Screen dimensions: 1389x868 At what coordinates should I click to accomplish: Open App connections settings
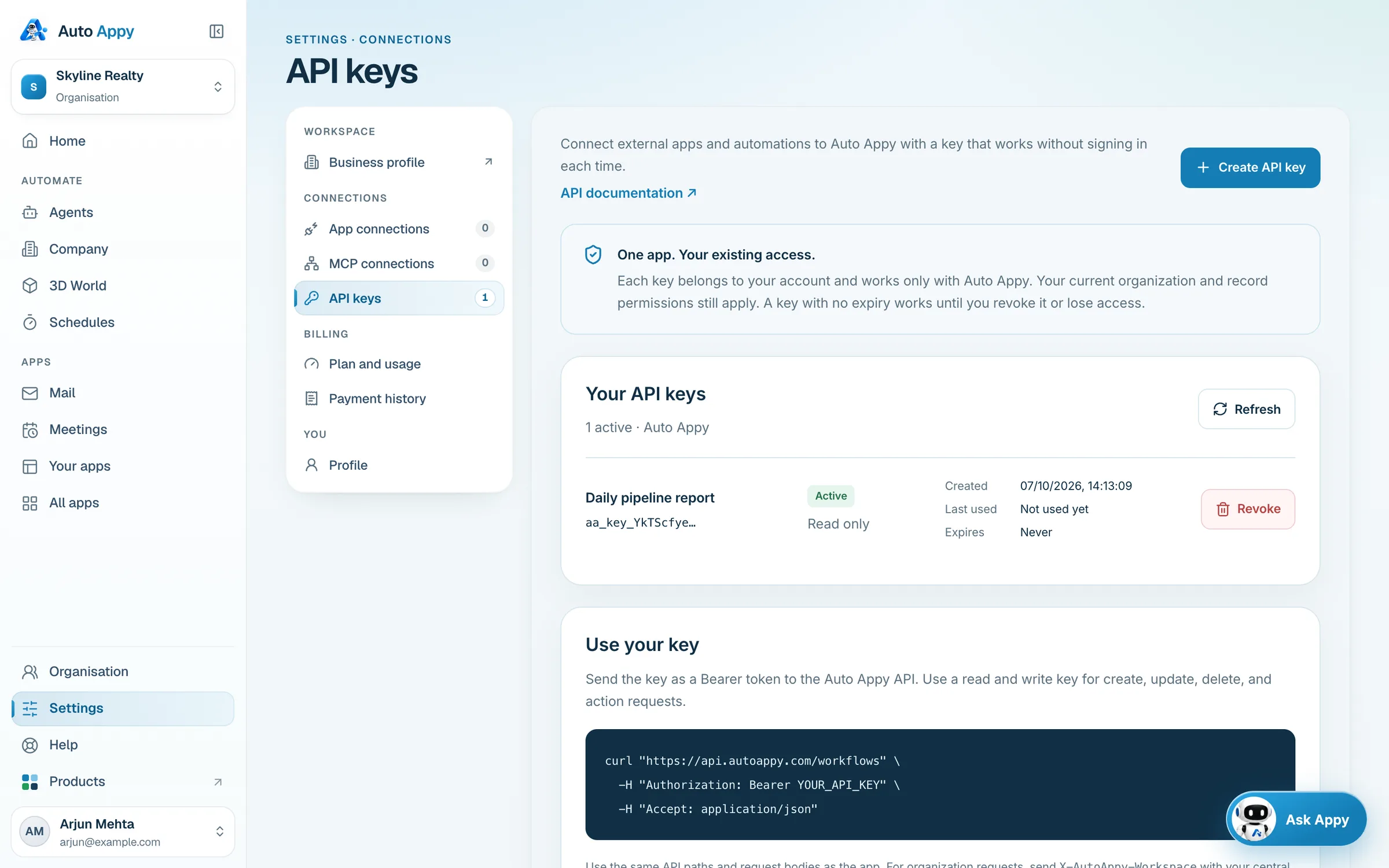click(399, 229)
